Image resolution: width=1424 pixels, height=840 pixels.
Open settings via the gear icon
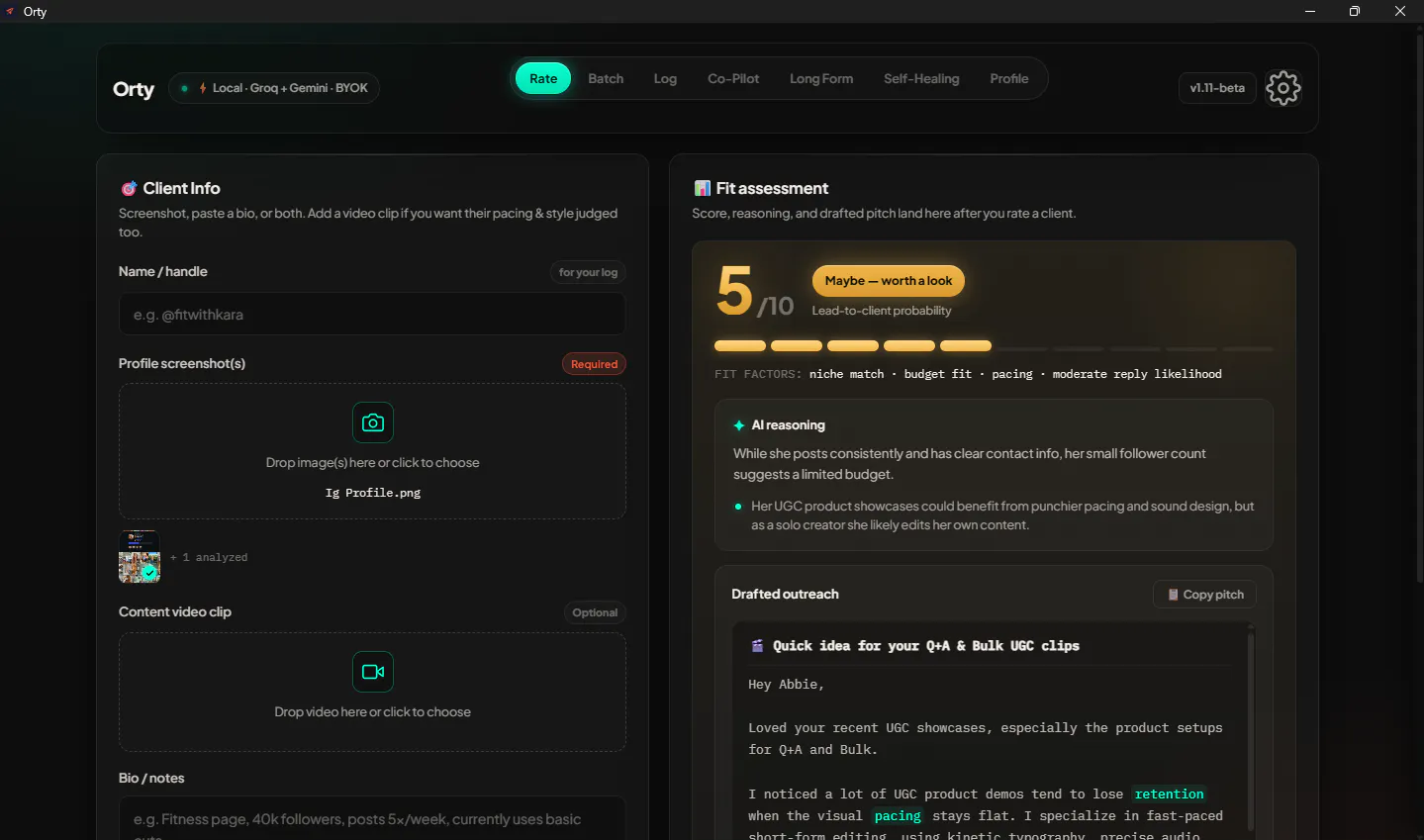pos(1283,88)
